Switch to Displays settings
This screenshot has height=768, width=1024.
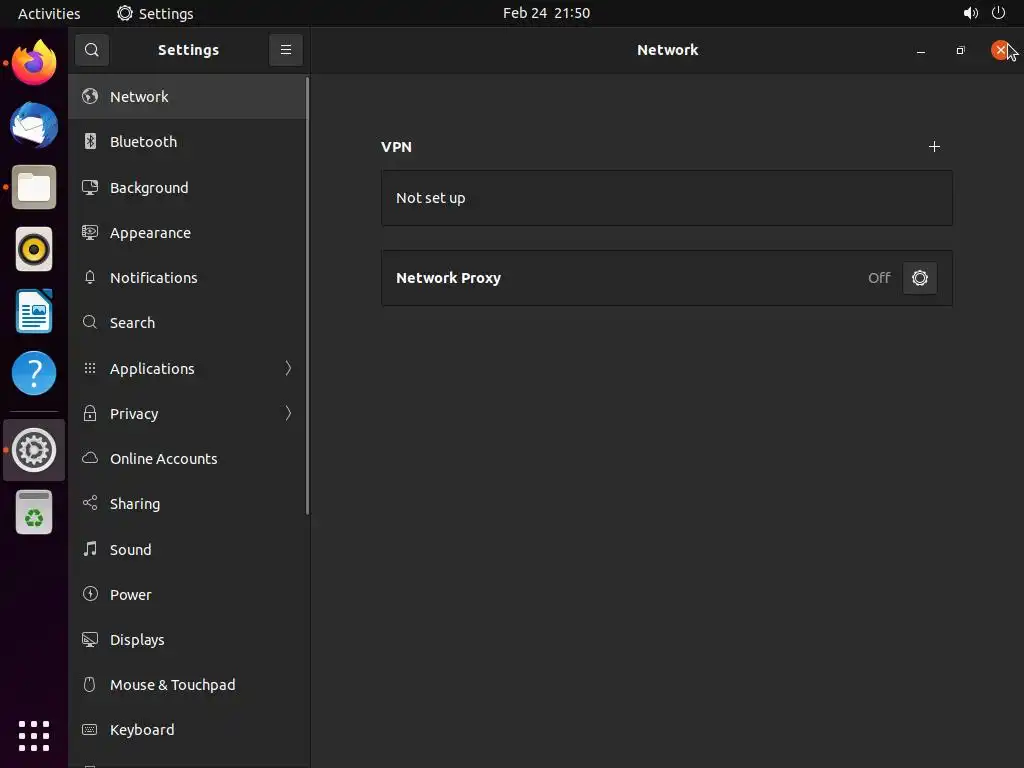(x=137, y=640)
